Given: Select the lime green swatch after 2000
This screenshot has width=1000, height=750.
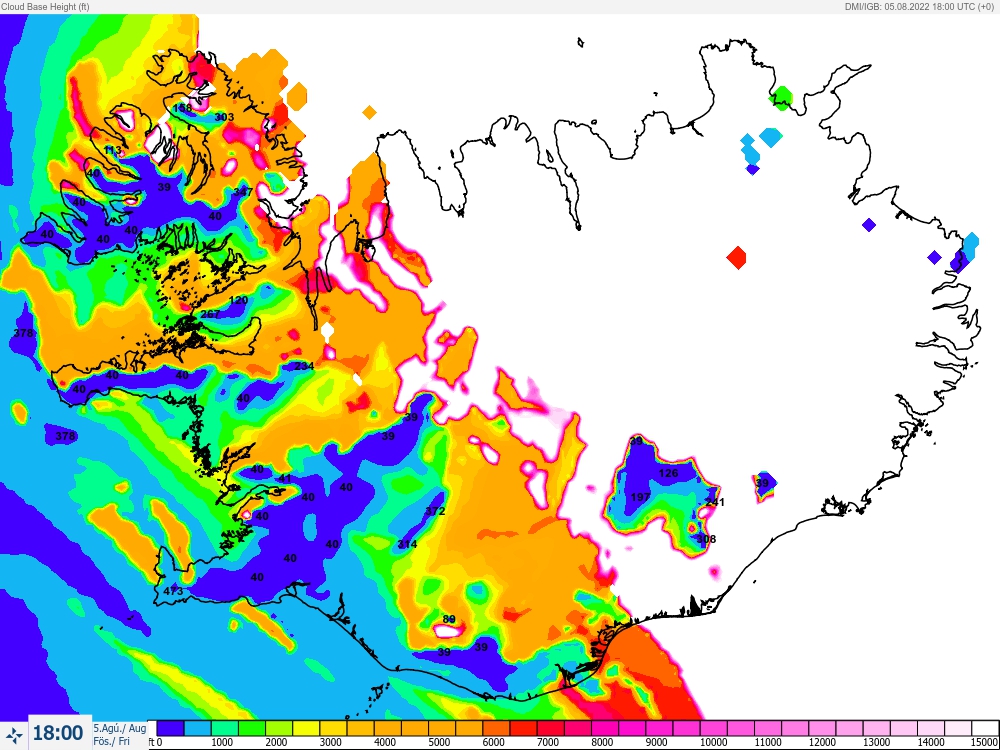Looking at the screenshot, I should (279, 728).
